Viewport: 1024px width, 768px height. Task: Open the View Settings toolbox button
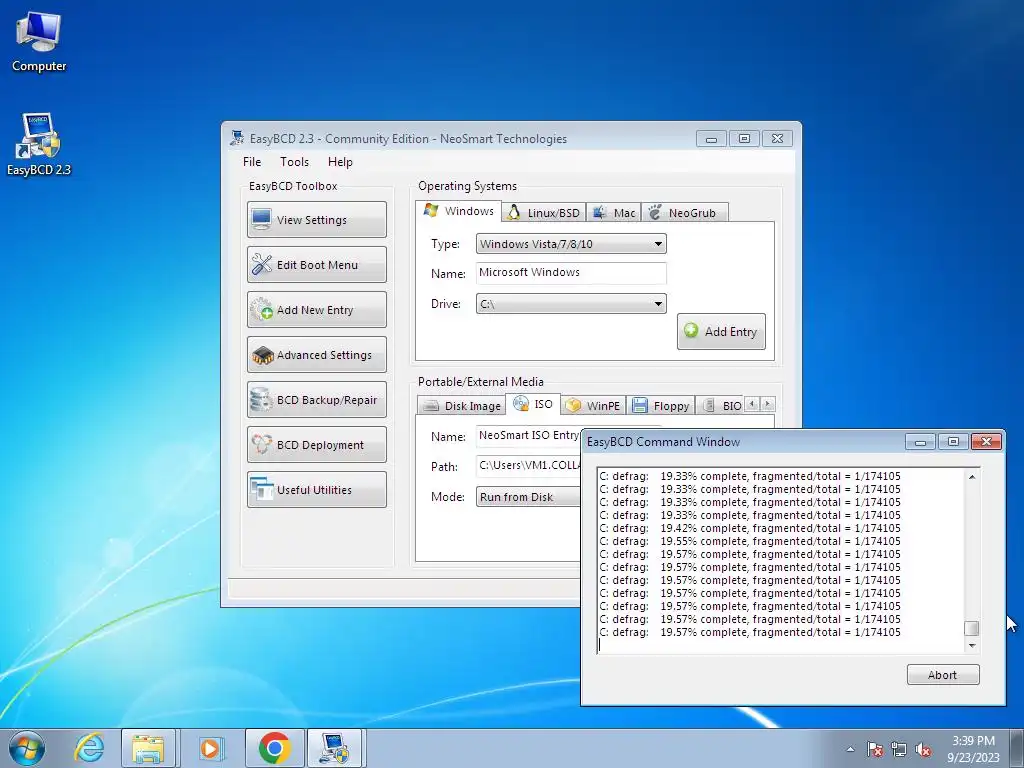pyautogui.click(x=317, y=219)
